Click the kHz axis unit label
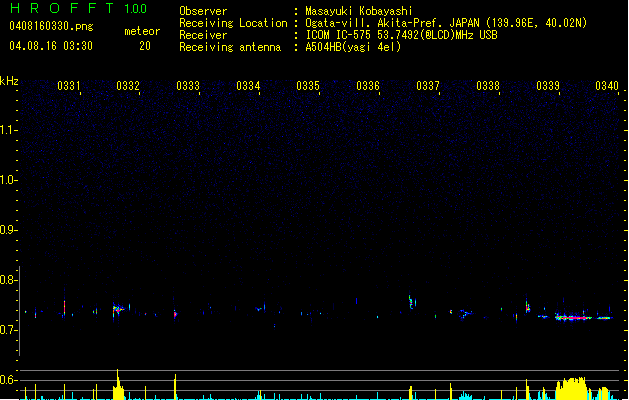This screenshot has height=400, width=629. coord(9,81)
